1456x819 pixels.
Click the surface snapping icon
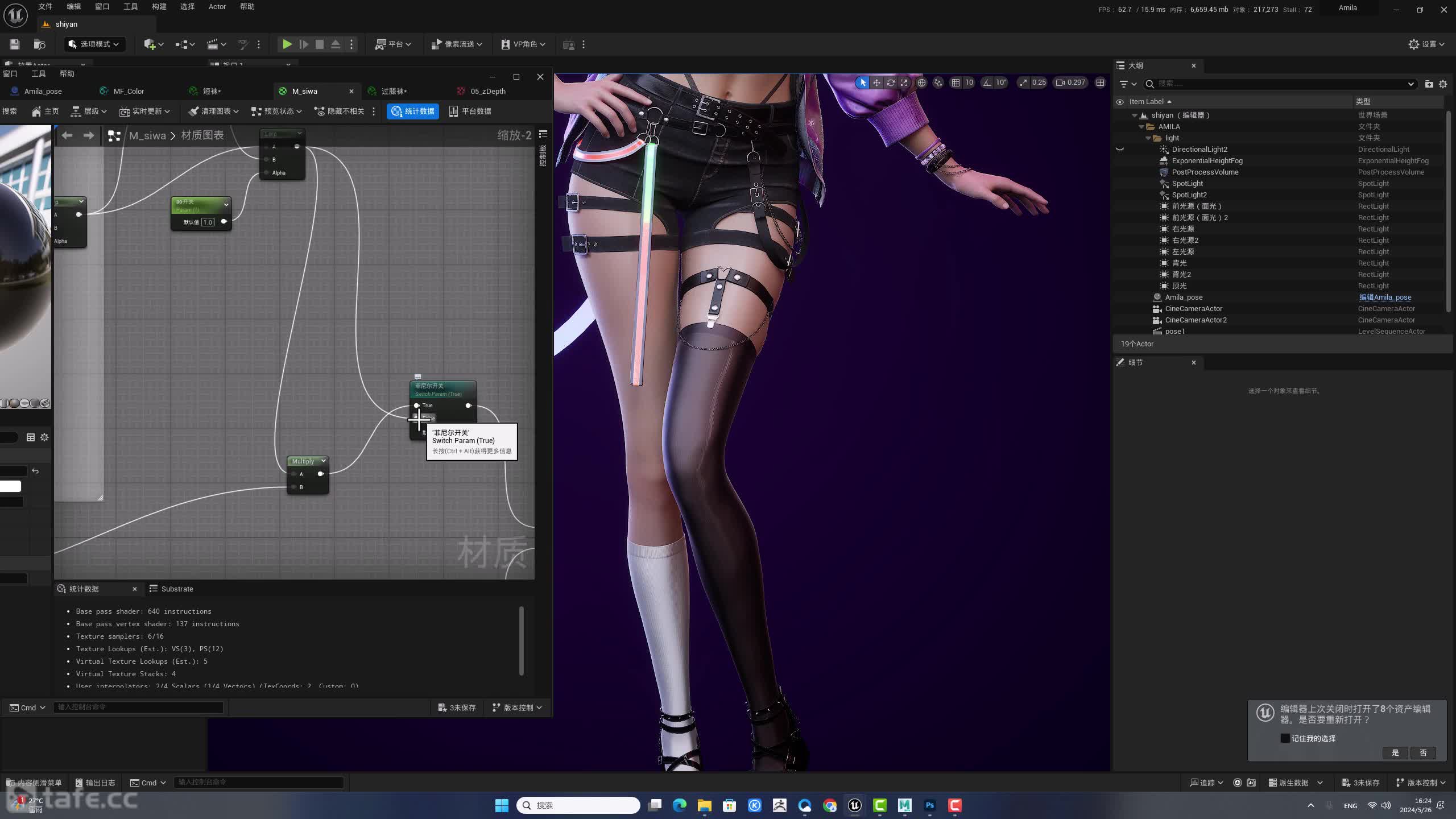pyautogui.click(x=938, y=82)
